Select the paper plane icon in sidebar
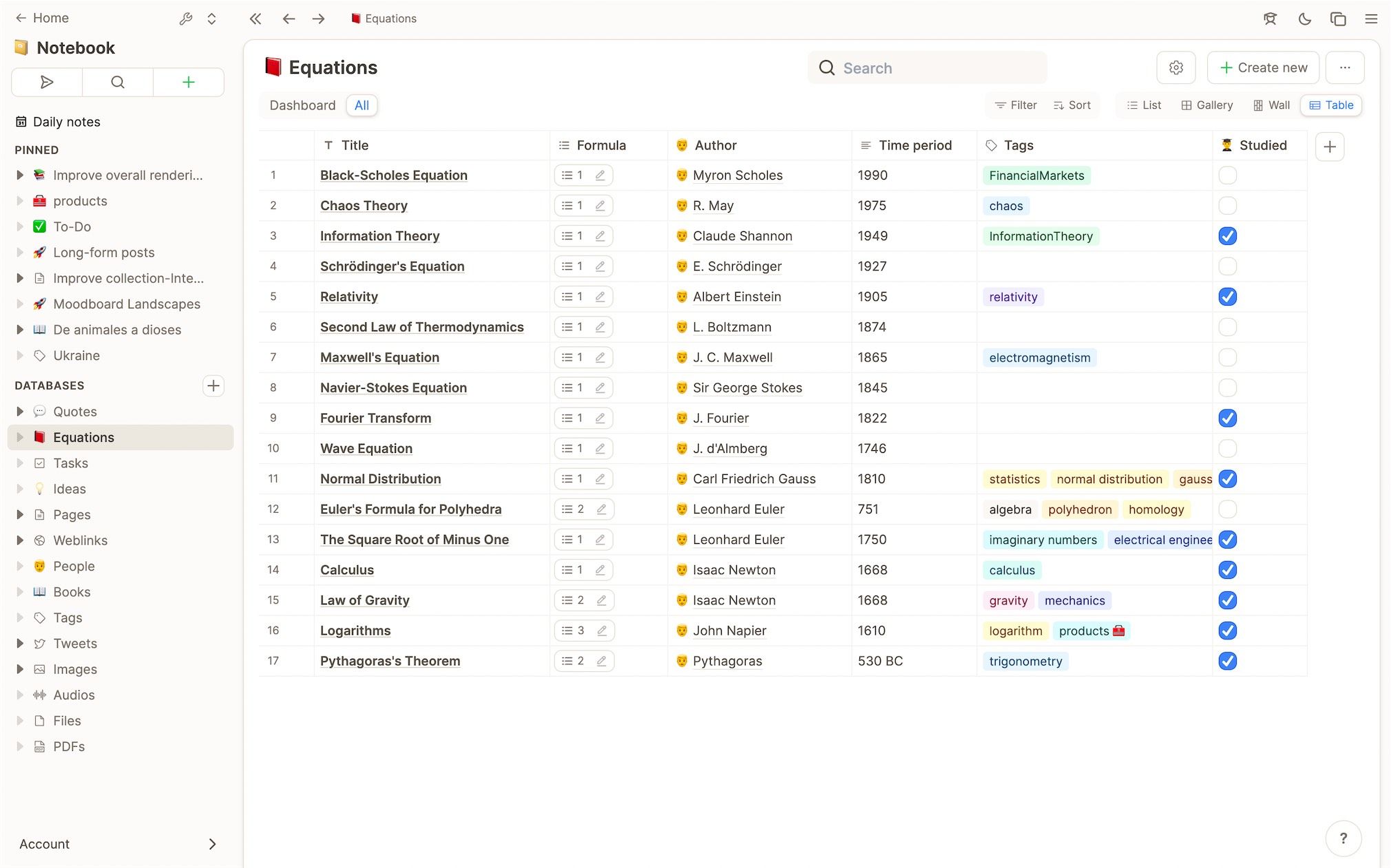The width and height of the screenshot is (1391, 868). 46,82
